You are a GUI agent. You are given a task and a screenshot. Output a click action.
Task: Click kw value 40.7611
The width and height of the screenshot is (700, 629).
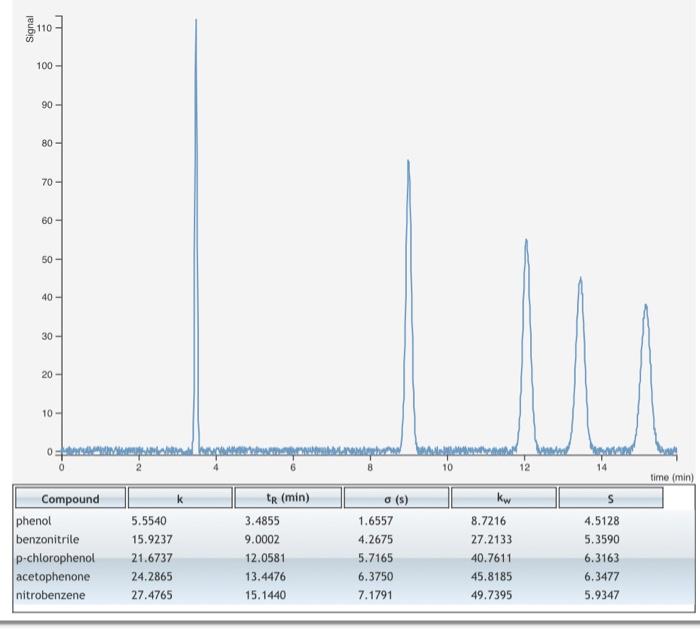point(491,558)
